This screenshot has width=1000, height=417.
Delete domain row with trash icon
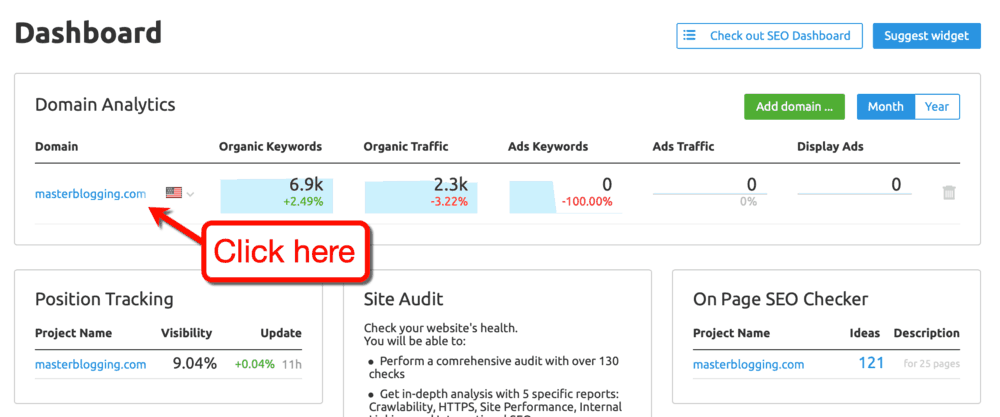pyautogui.click(x=948, y=192)
